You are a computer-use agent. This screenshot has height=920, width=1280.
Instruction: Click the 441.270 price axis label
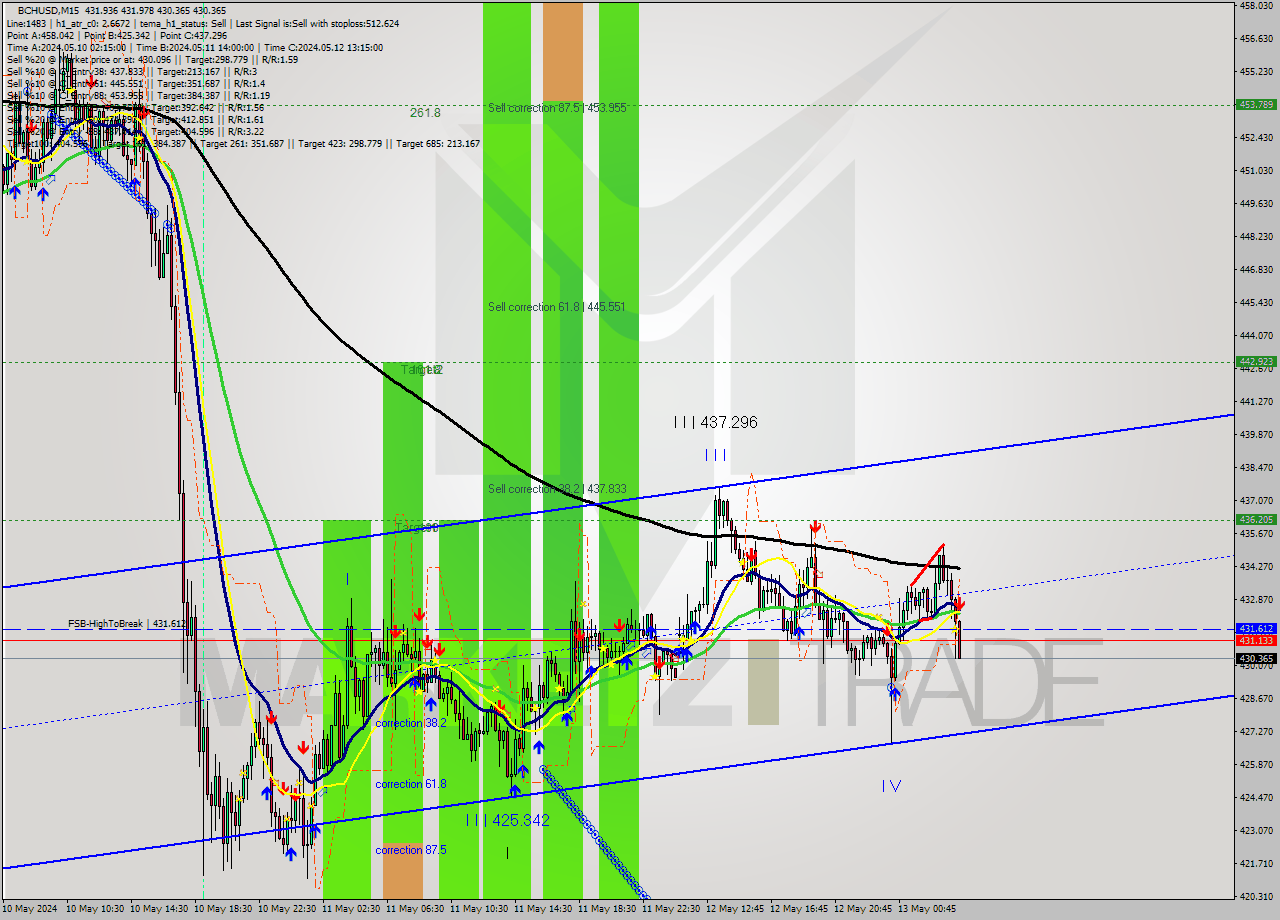[1256, 402]
